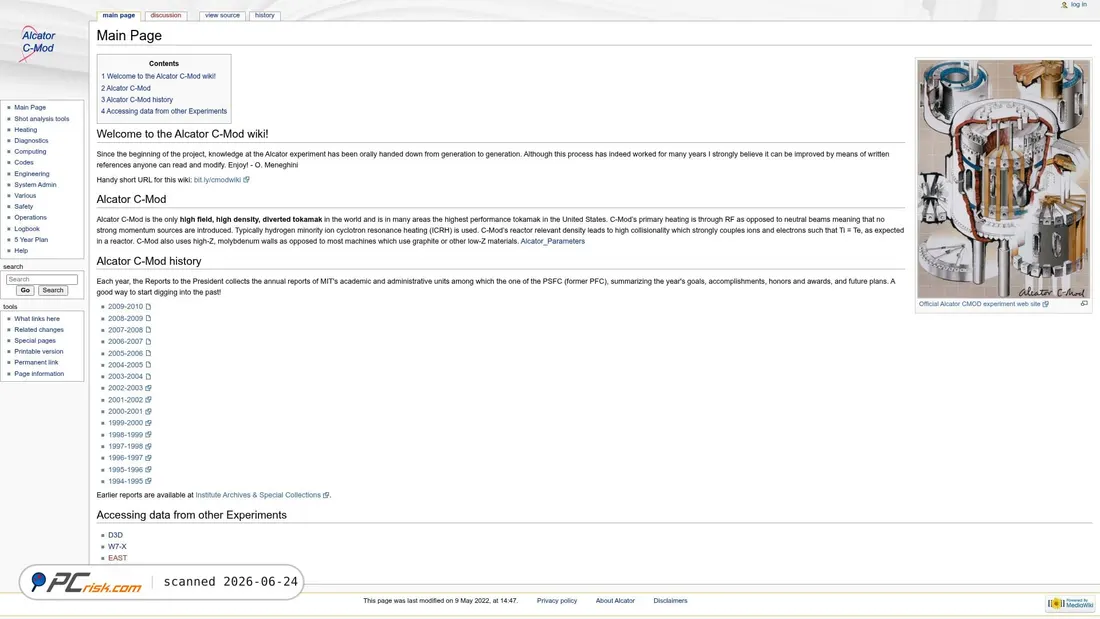Open the tokamak cutaway illustration thumbnail
This screenshot has width=1100, height=619.
tap(1003, 179)
